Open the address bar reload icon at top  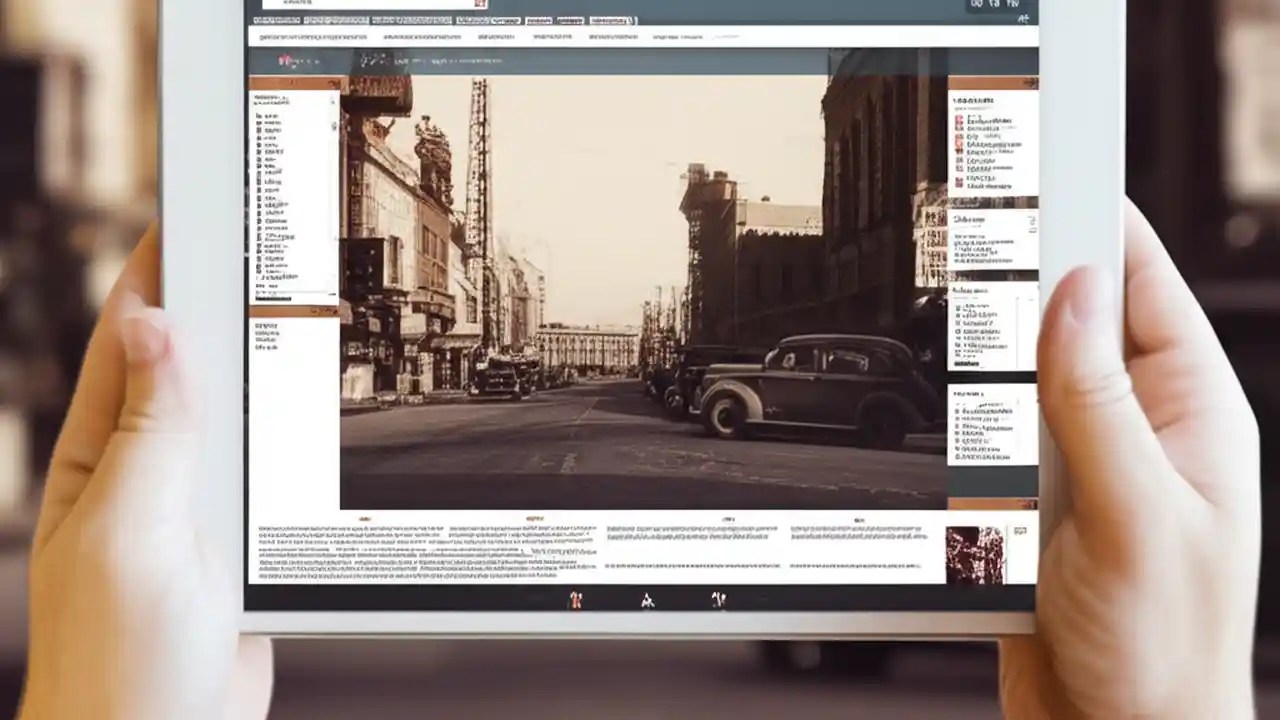tap(478, 5)
